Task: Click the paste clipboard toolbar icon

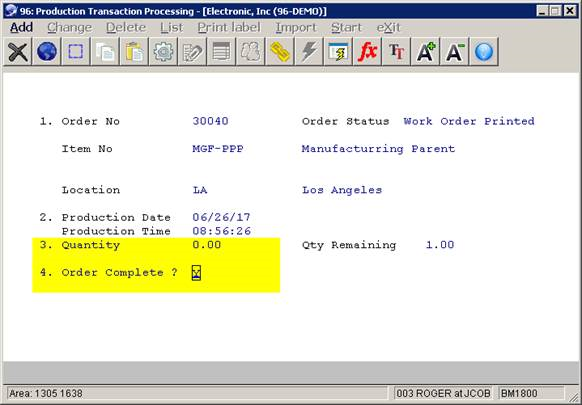Action: click(x=134, y=52)
